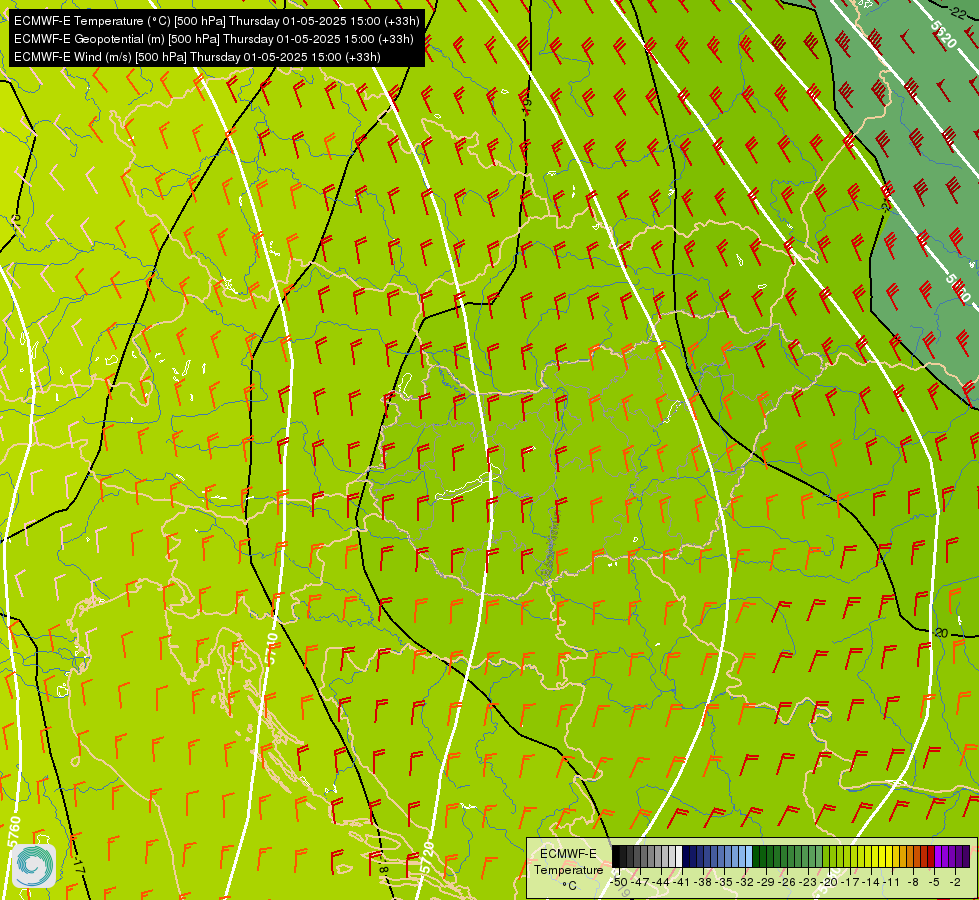Select the ECMWF-E Wind (m/s) title line
Viewport: 979px width, 900px height.
[197, 57]
